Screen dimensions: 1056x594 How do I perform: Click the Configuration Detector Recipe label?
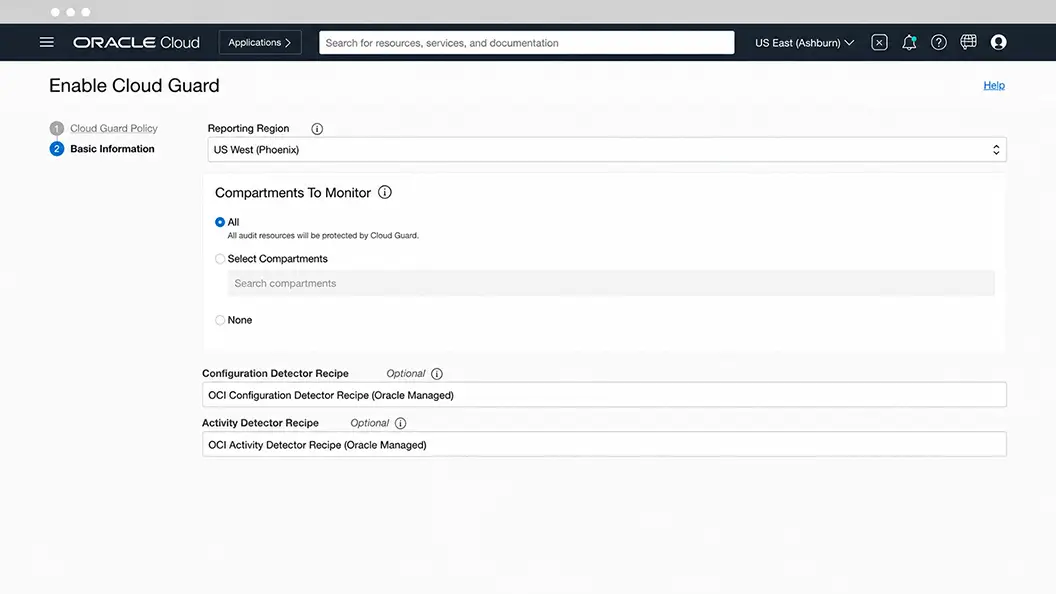[275, 373]
